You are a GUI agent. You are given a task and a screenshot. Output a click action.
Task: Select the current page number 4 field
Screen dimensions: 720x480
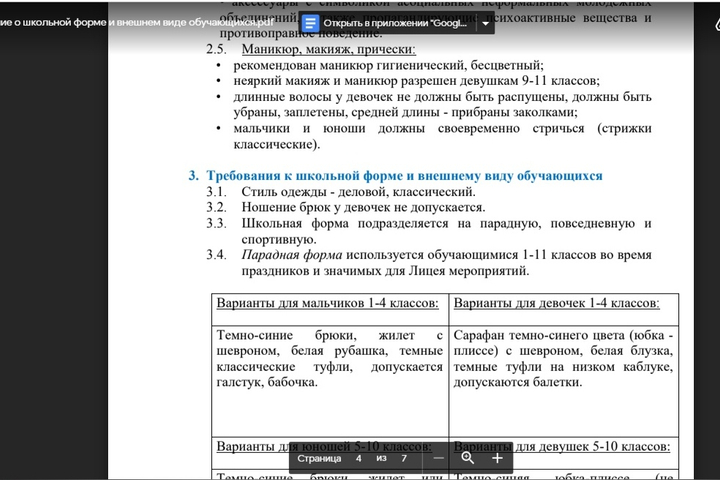[358, 458]
